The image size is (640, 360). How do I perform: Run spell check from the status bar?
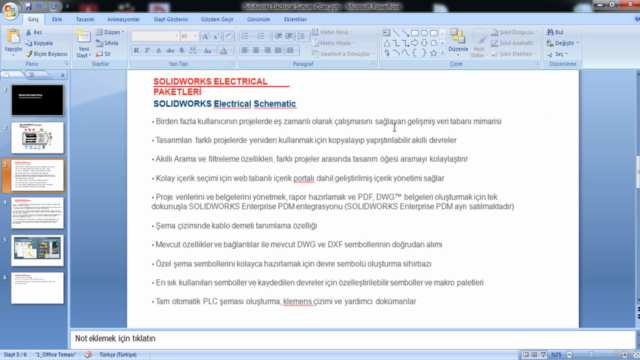88,354
